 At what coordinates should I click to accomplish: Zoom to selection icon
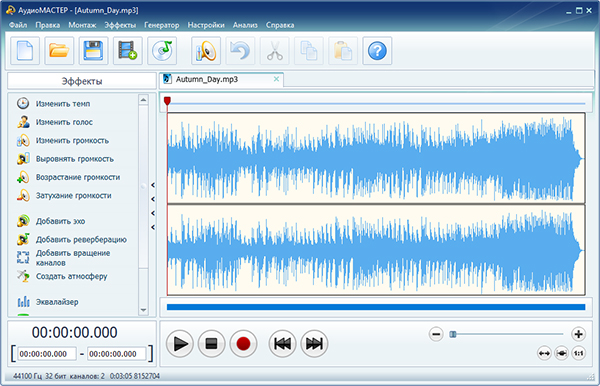click(x=561, y=353)
